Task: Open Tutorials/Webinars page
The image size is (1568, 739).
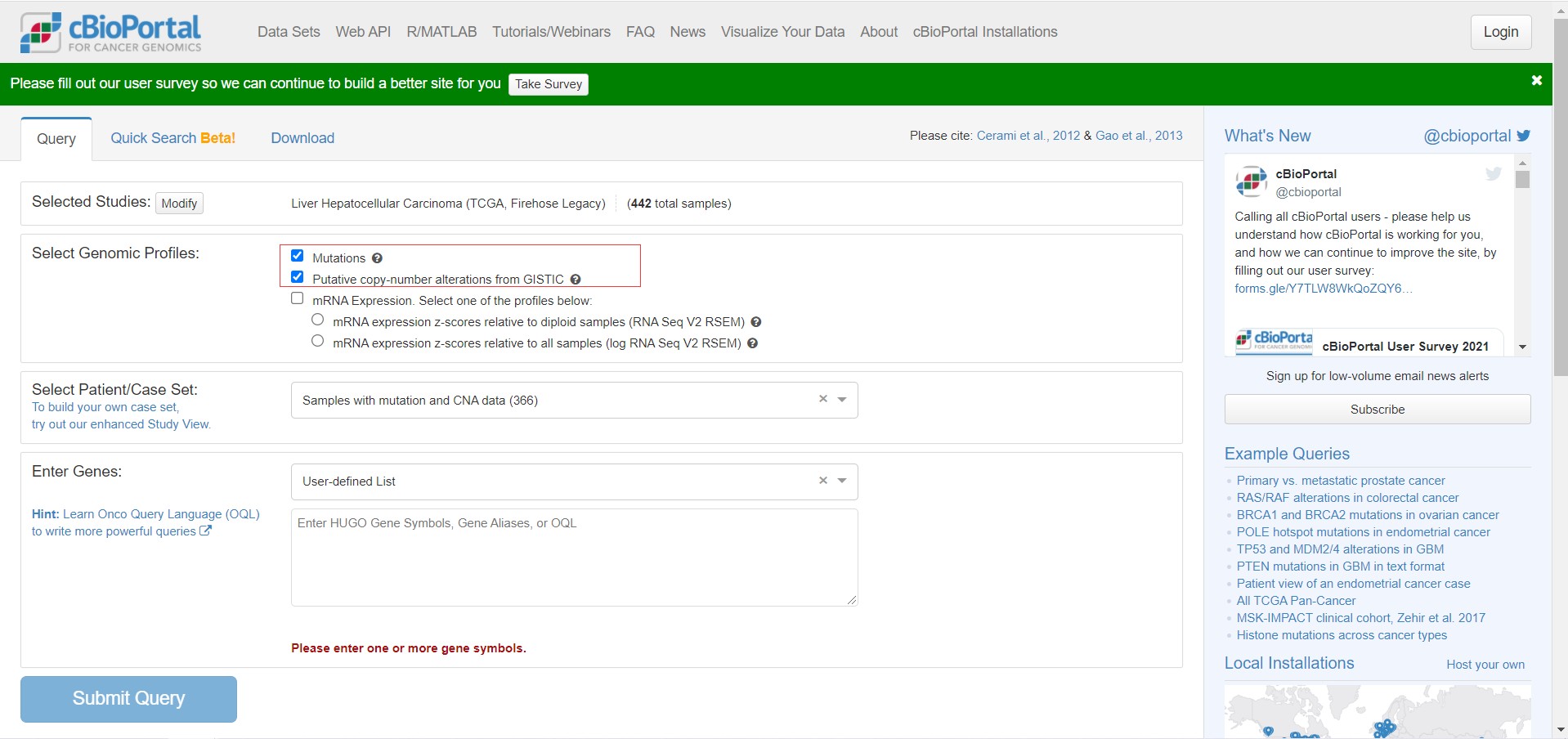Action: 551,32
